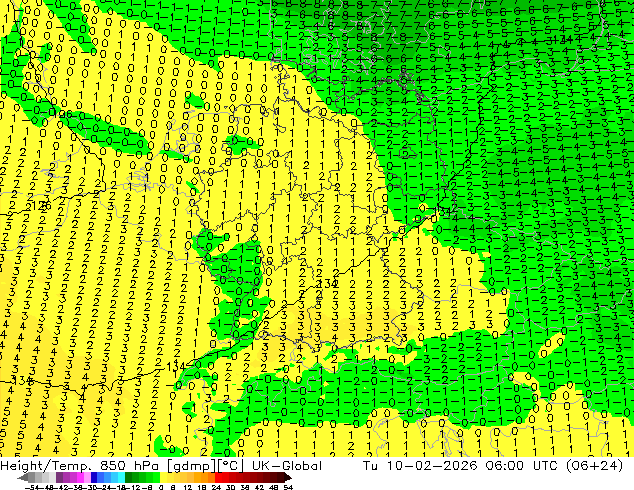Click the '[gdmp]' unit label
This screenshot has height=490, width=634.
[192, 466]
